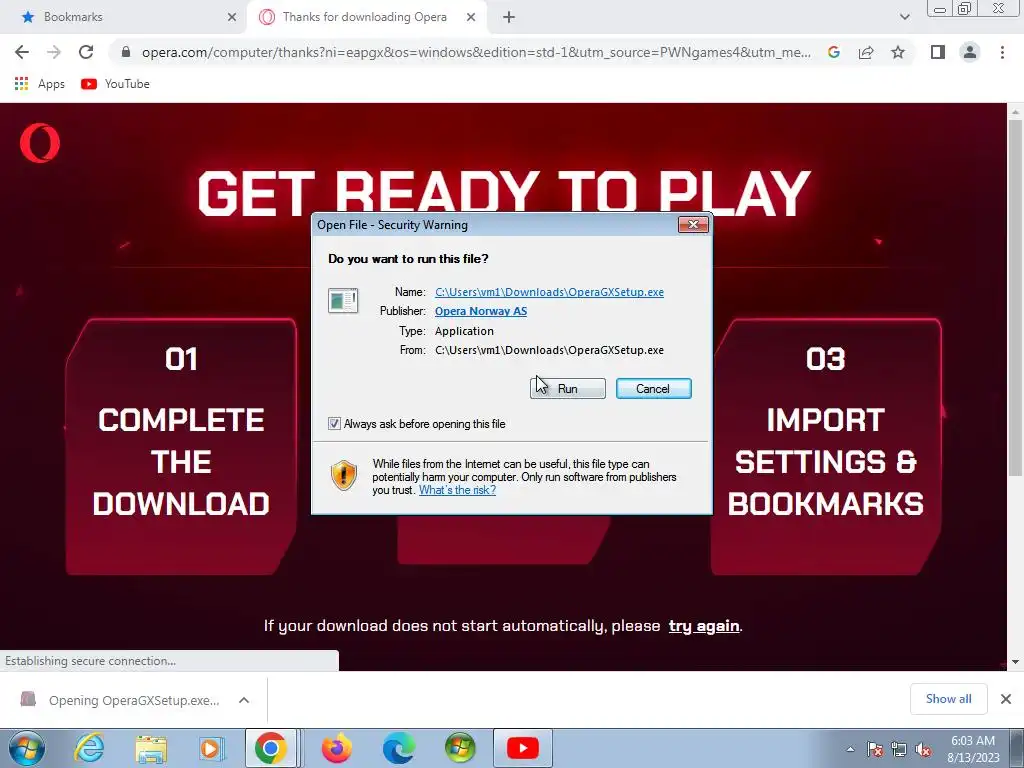Close the Thanks for downloading Opera tab
The width and height of the screenshot is (1024, 768).
pos(471,18)
